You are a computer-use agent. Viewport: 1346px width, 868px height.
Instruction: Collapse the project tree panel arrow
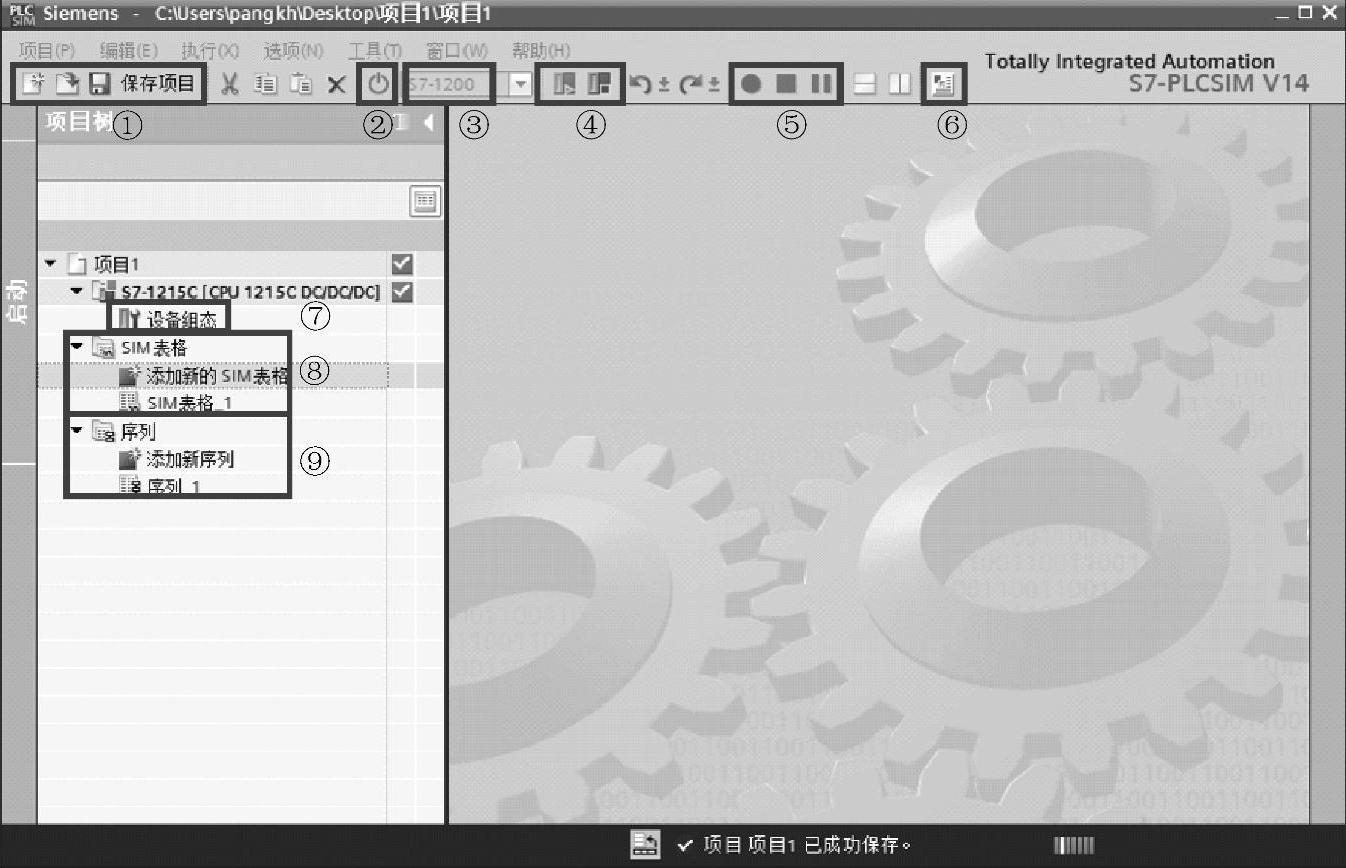point(429,123)
